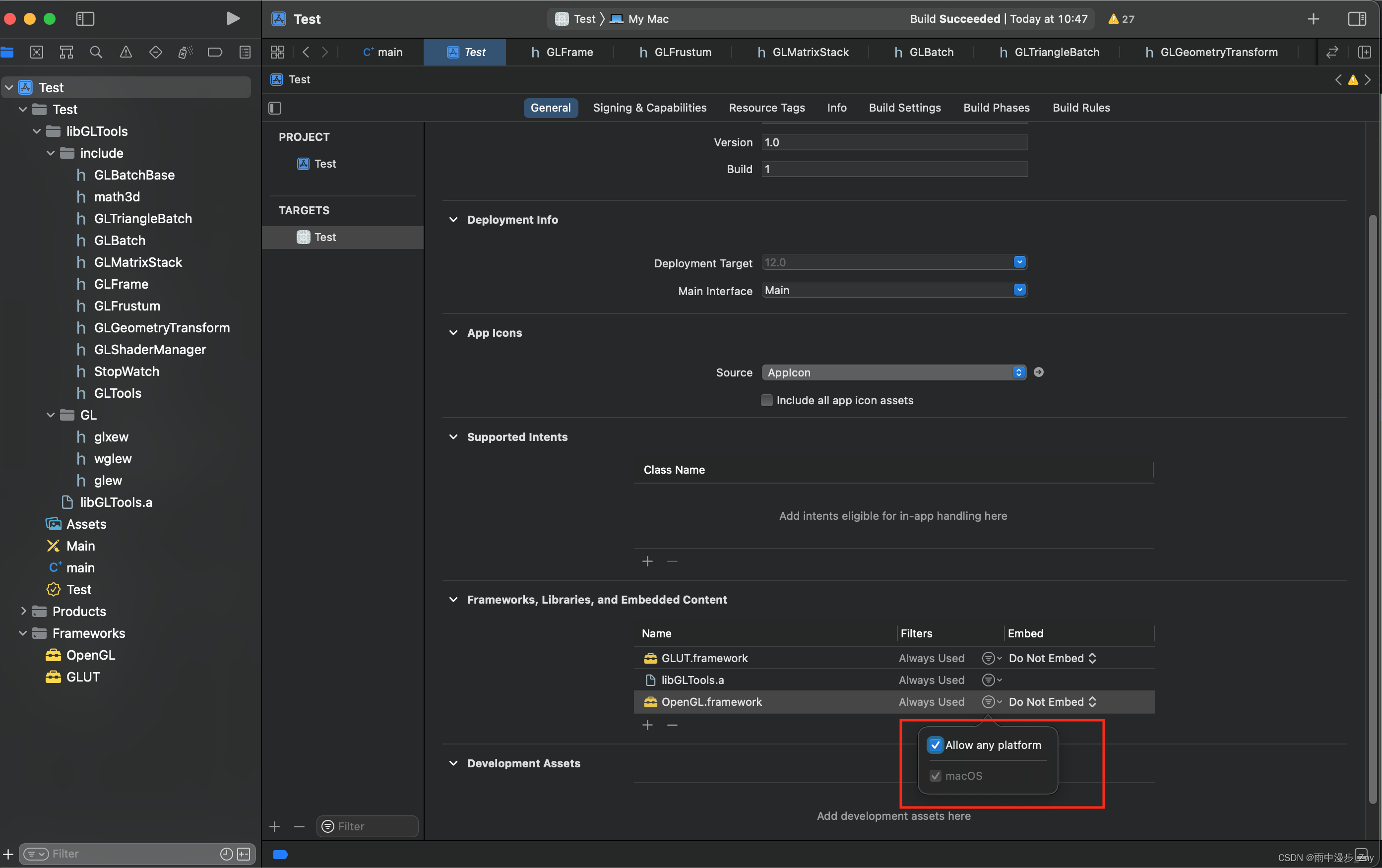The width and height of the screenshot is (1382, 868).
Task: Expand the Products folder
Action: (x=23, y=611)
